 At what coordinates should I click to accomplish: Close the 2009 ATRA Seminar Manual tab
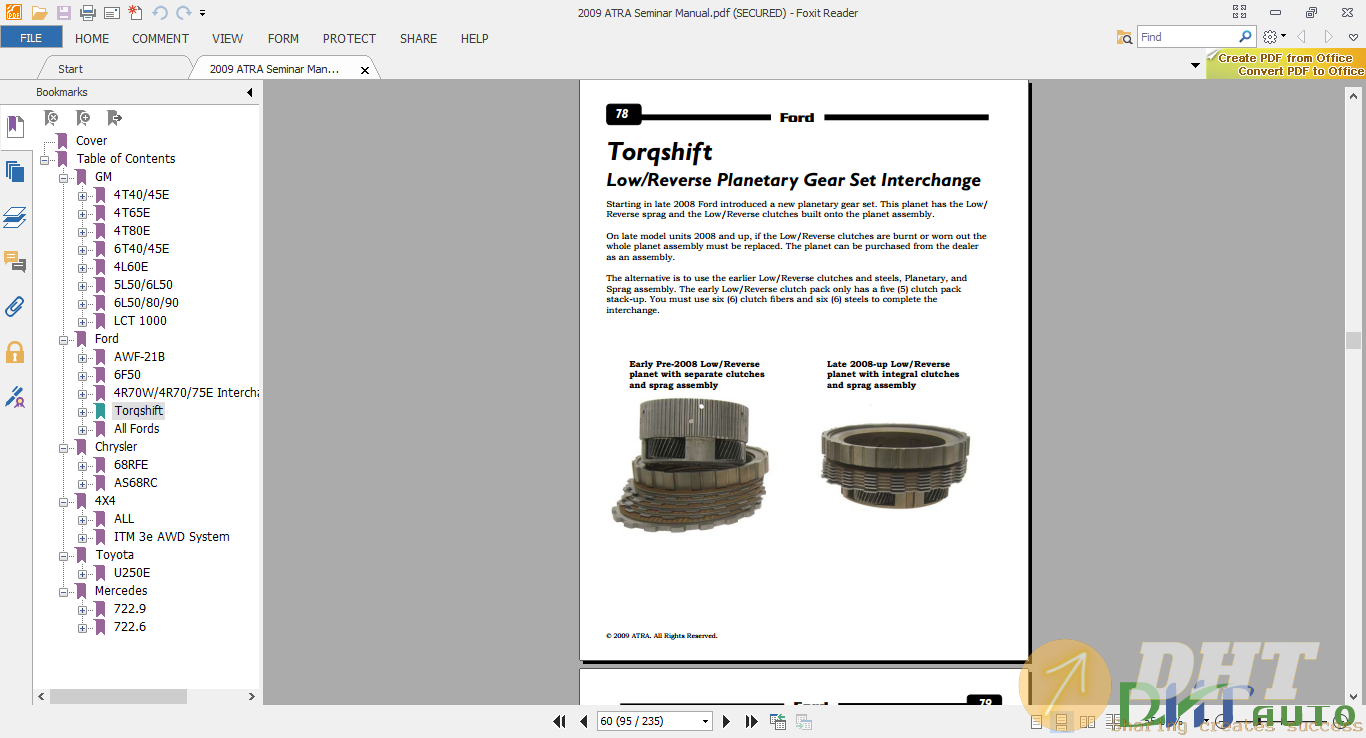click(x=365, y=70)
